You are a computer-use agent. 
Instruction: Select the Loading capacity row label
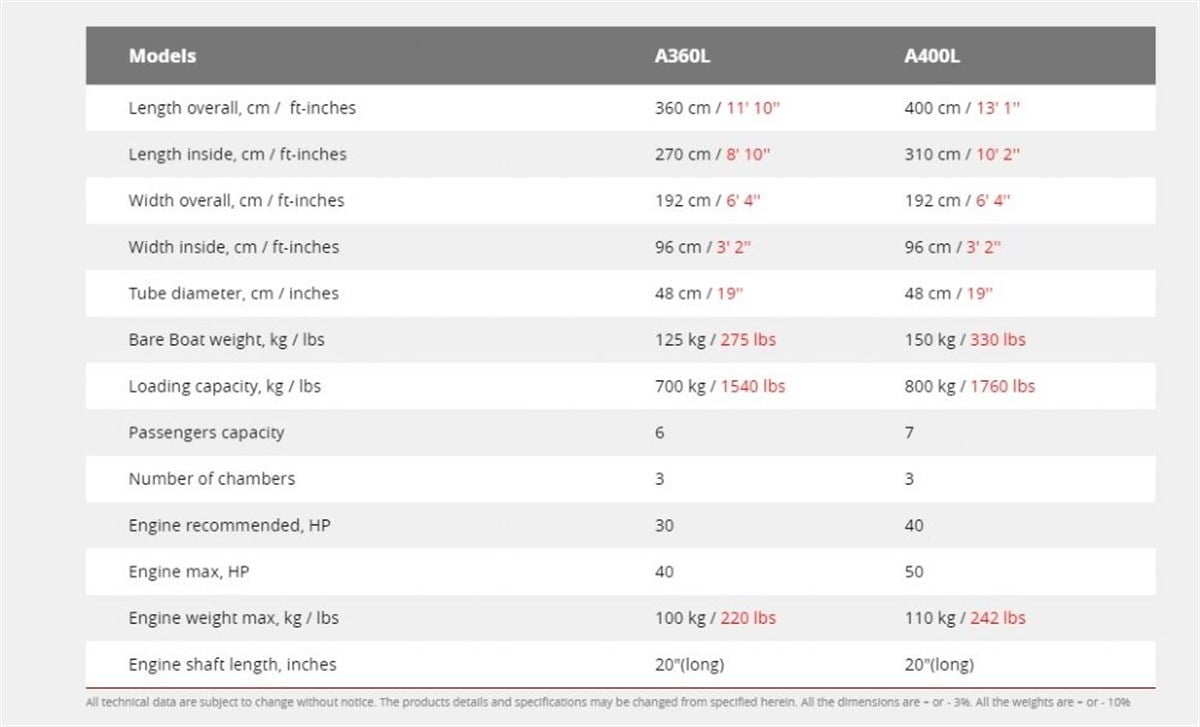click(x=225, y=386)
